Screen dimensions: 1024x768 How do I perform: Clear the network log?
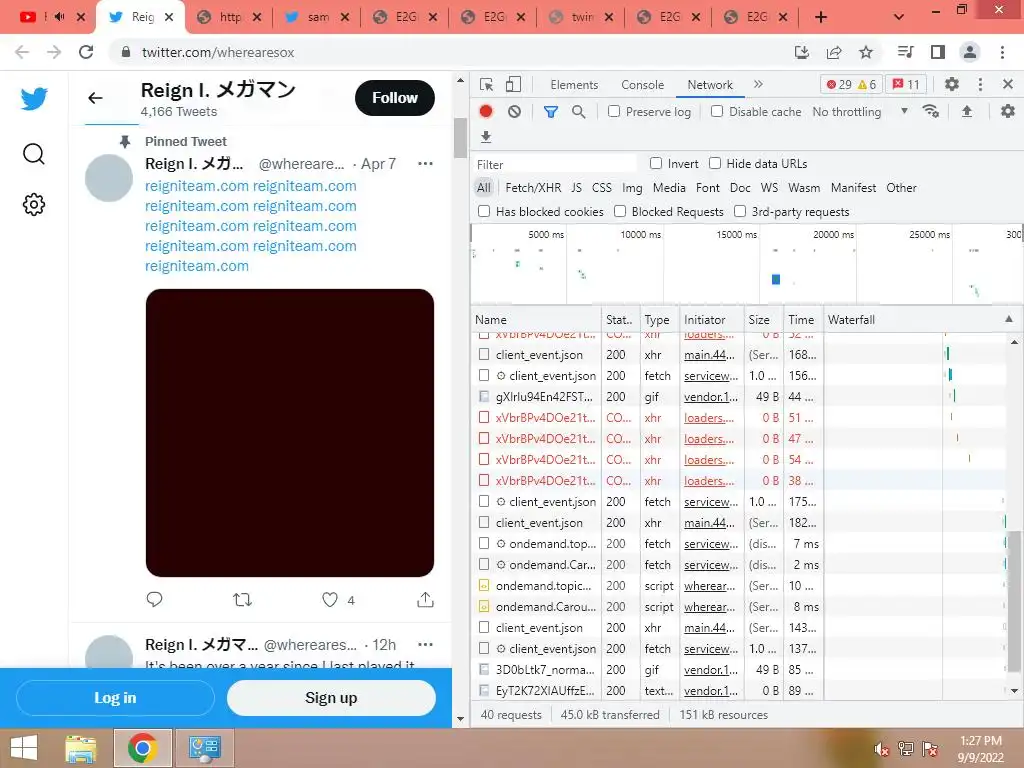point(515,112)
